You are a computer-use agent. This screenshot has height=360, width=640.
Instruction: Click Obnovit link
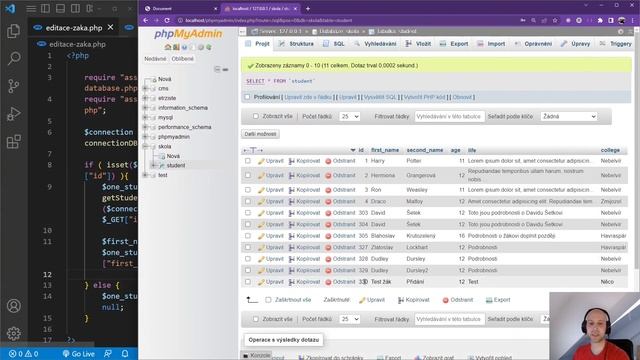(462, 97)
